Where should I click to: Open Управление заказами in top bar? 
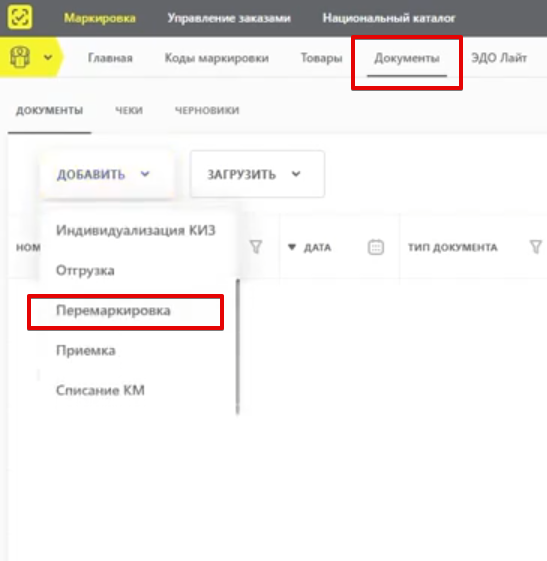[x=229, y=18]
